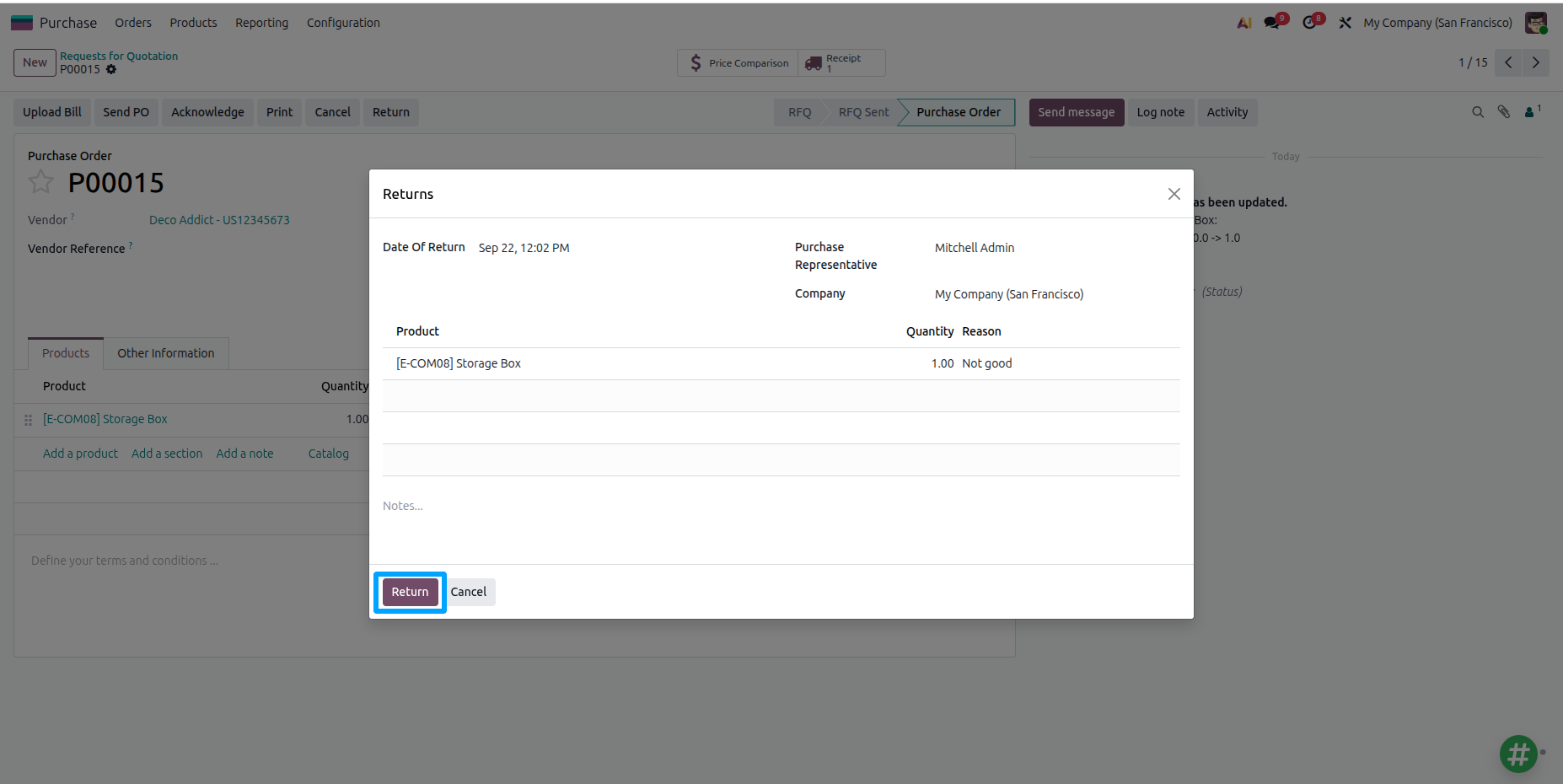Click the debug tools wrench icon
Viewport: 1563px width, 784px height.
tap(1345, 23)
